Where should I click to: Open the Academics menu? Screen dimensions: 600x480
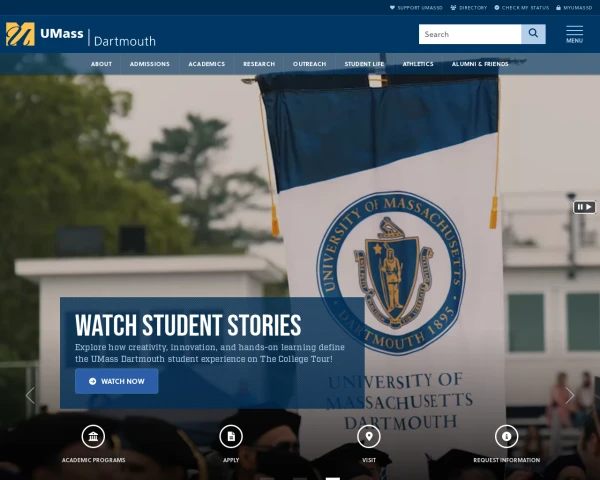tap(207, 64)
